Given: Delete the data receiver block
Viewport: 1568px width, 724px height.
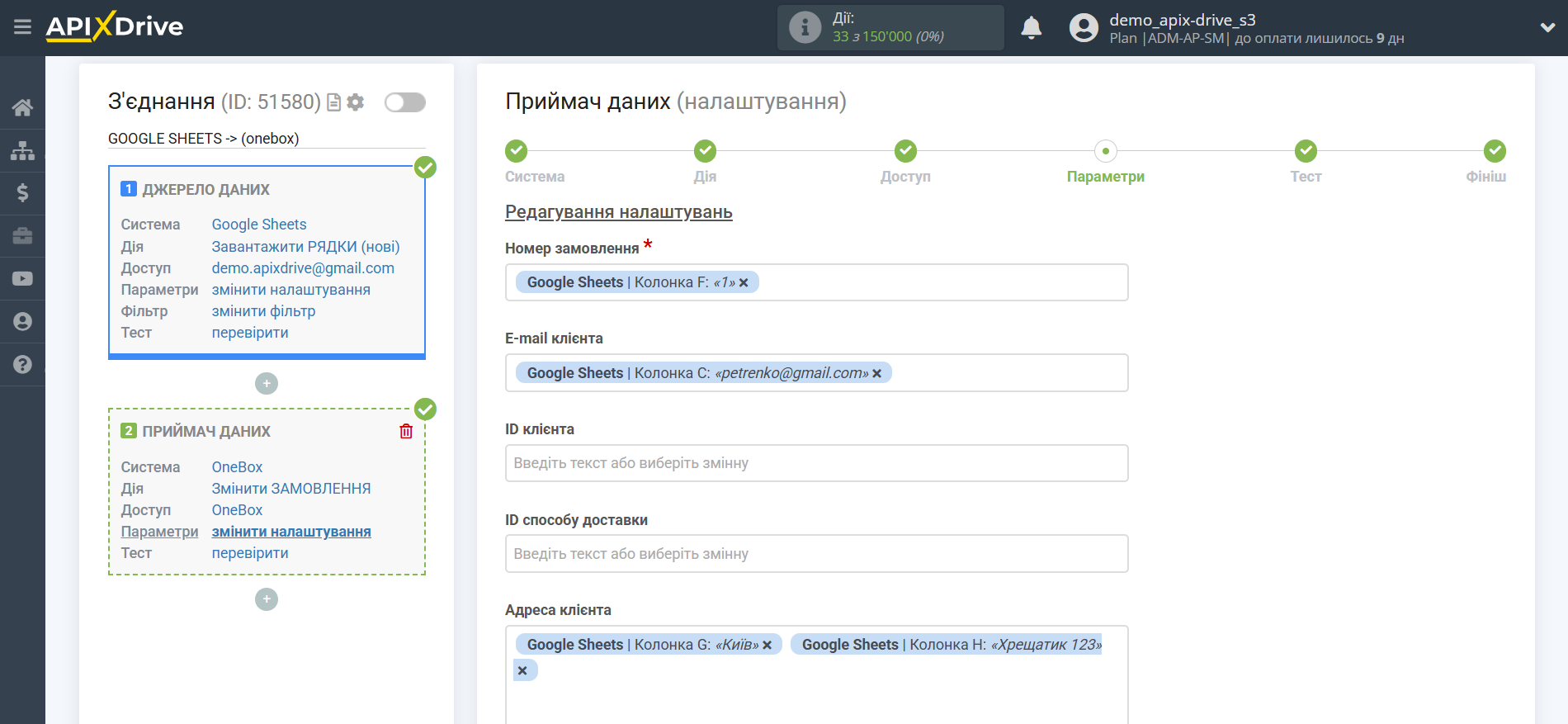Looking at the screenshot, I should click(406, 431).
